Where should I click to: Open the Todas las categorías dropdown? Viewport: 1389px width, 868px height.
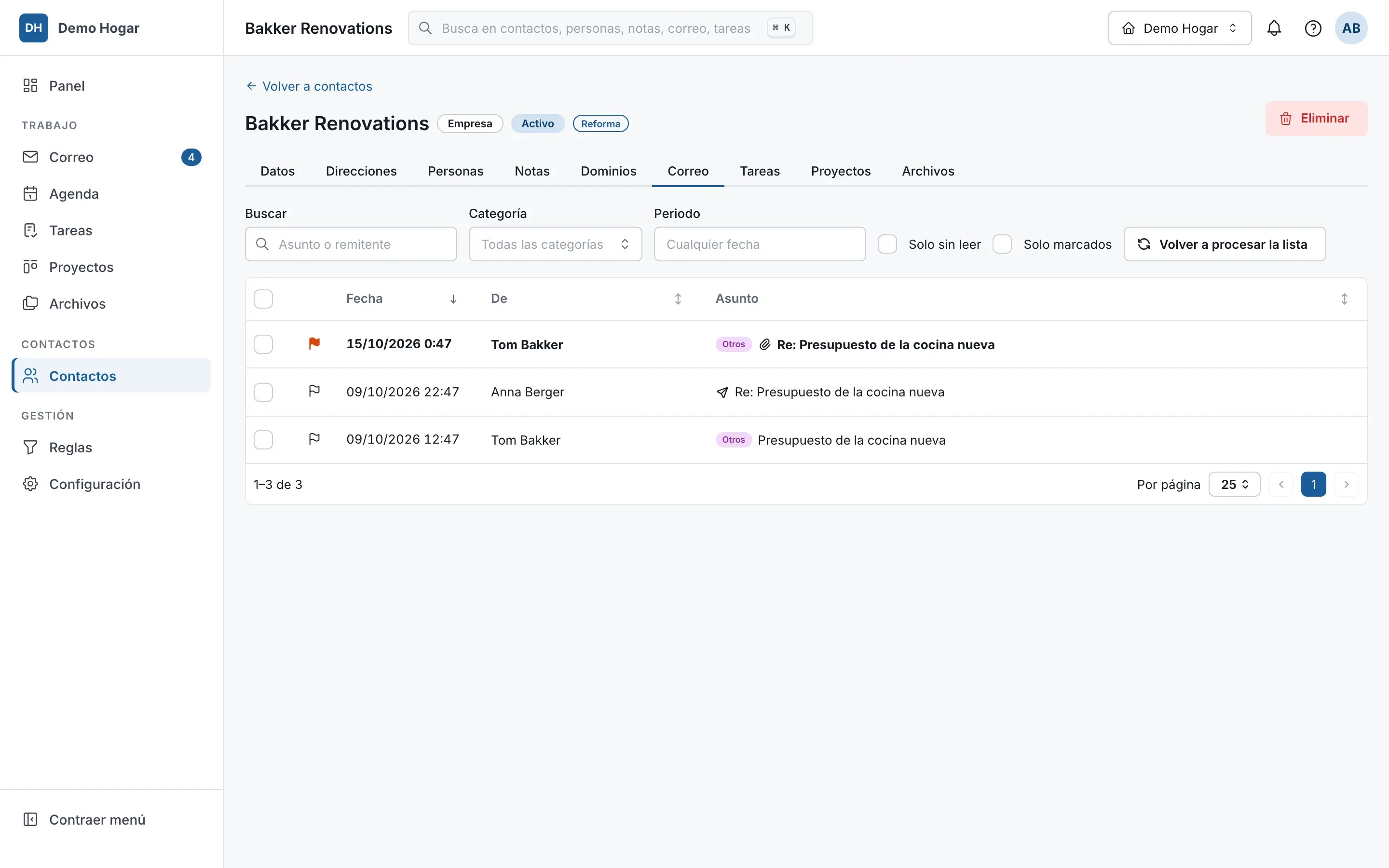[555, 244]
